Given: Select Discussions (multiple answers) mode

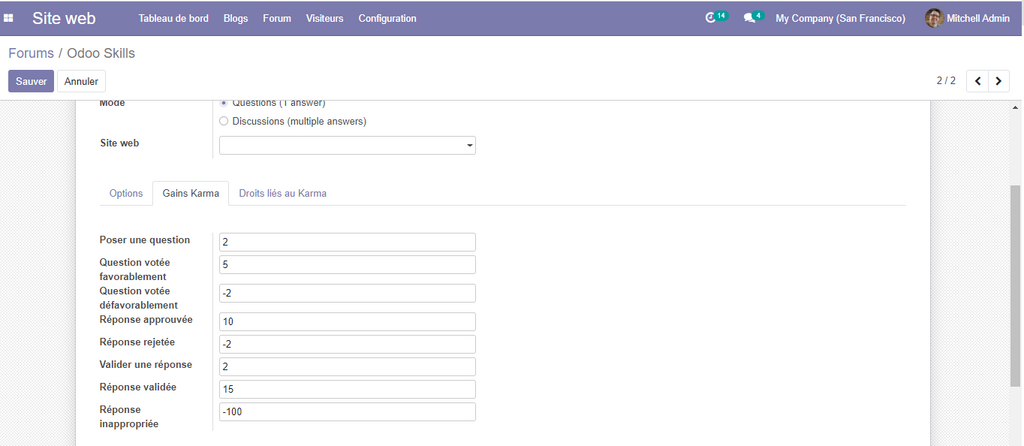Looking at the screenshot, I should click(x=223, y=121).
